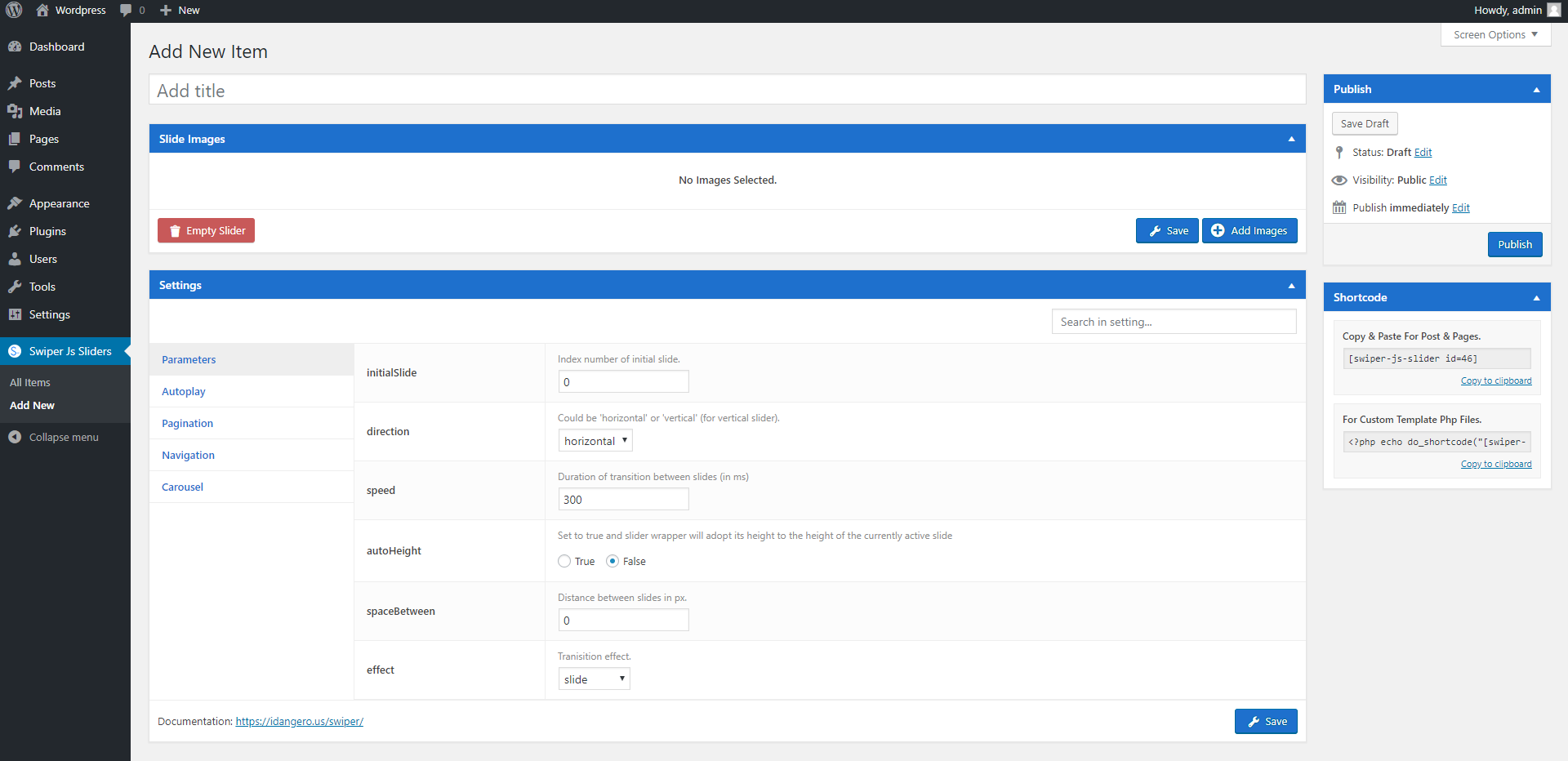
Task: Switch to the Pagination settings tab
Action: (187, 424)
